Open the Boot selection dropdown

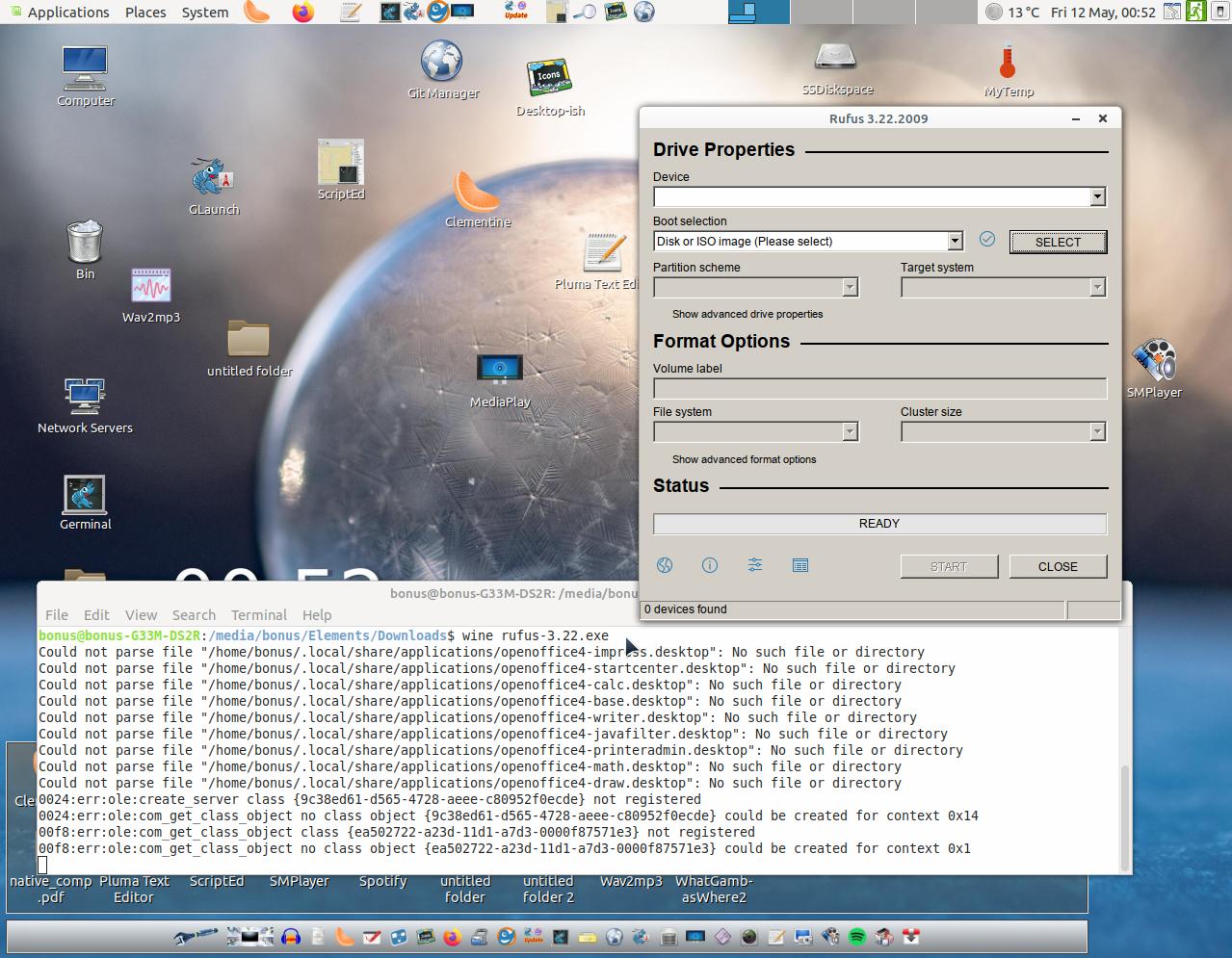955,242
